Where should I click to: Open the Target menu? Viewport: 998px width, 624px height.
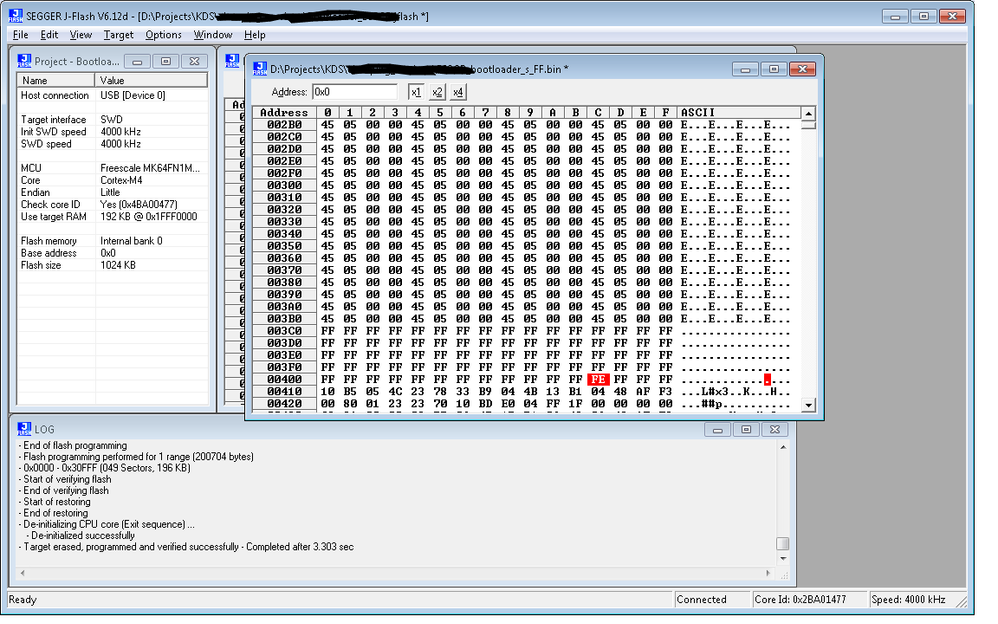point(118,34)
